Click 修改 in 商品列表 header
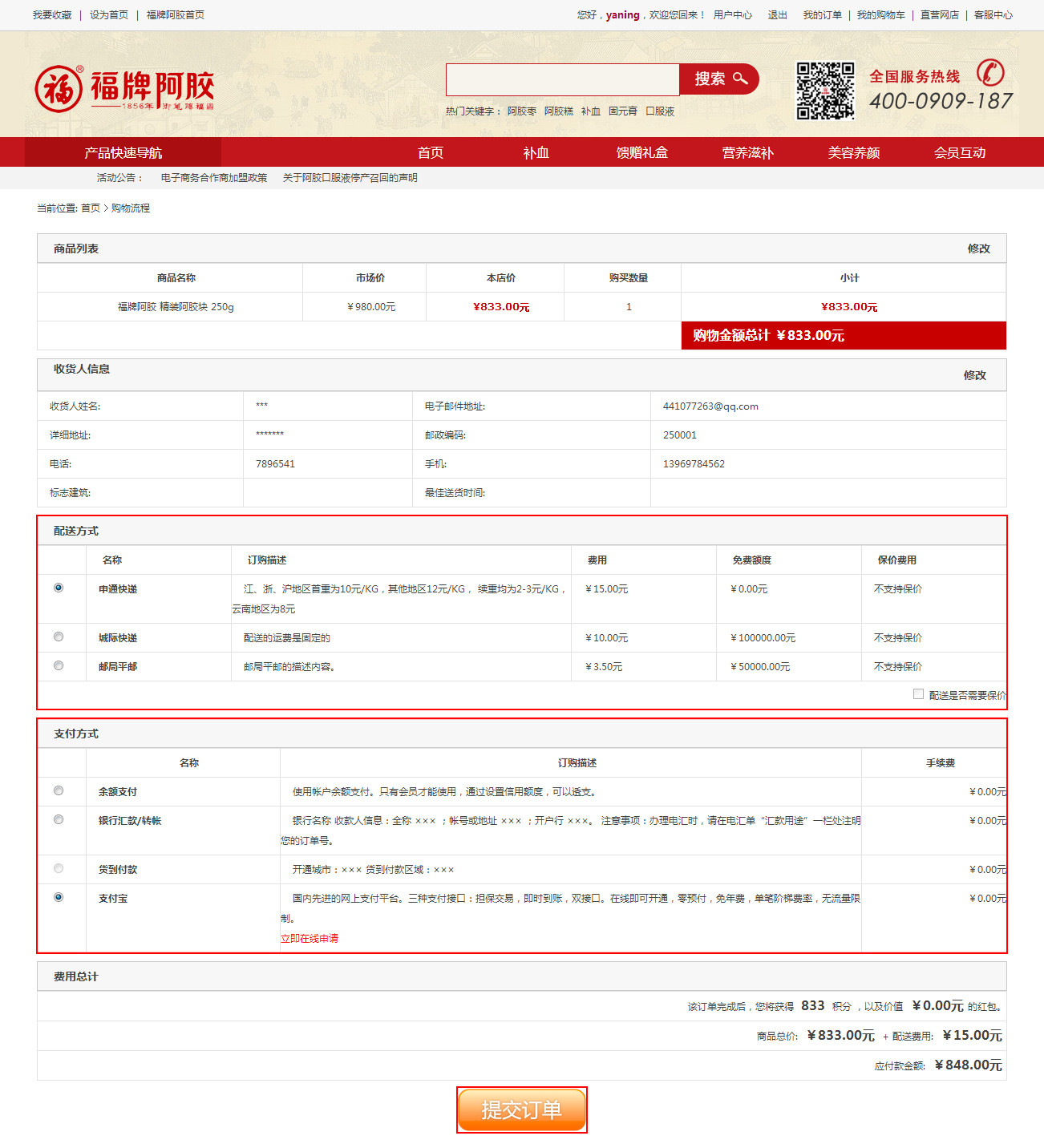This screenshot has width=1044, height=1148. pyautogui.click(x=978, y=249)
